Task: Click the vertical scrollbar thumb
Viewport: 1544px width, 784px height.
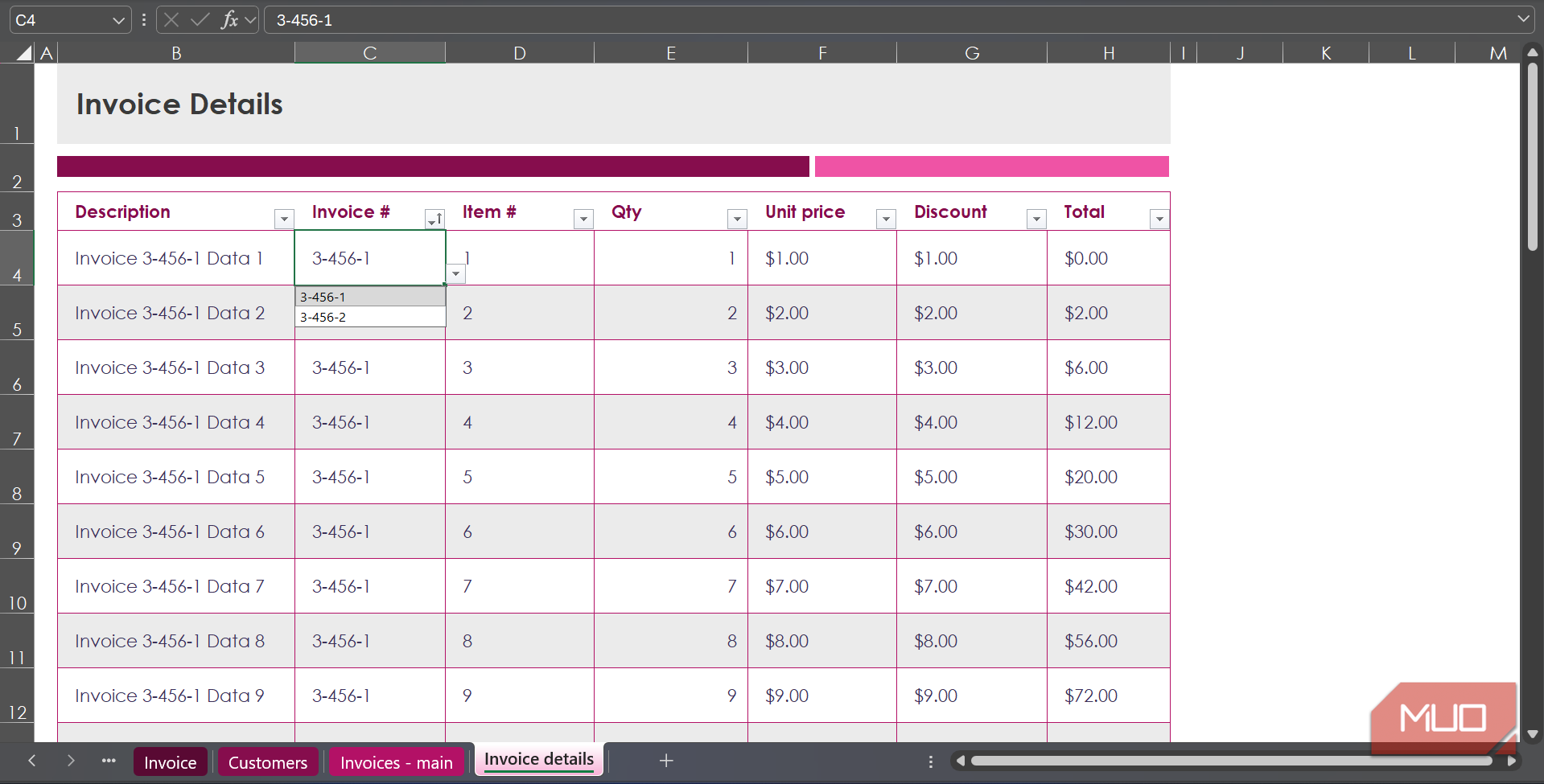Action: tap(1533, 157)
